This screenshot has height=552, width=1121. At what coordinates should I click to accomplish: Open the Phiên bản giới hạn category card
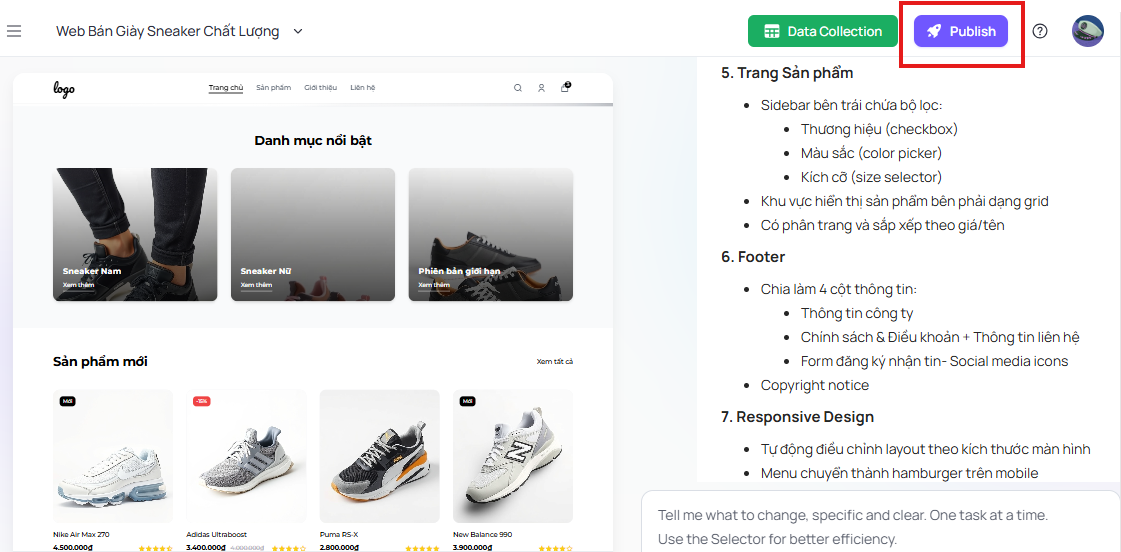pyautogui.click(x=491, y=235)
